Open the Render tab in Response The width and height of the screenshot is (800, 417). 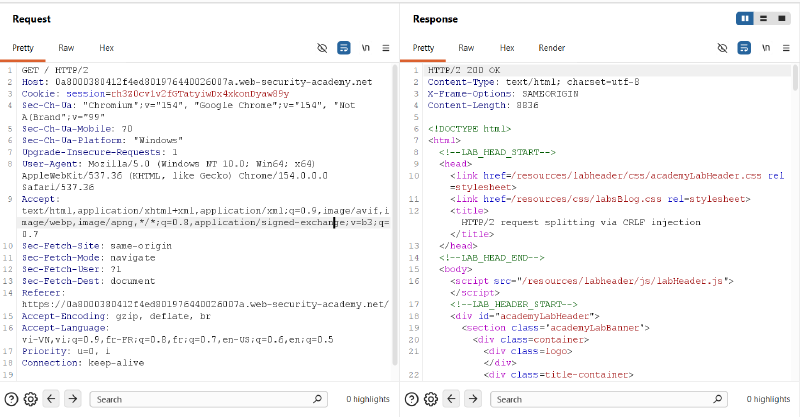(x=552, y=48)
